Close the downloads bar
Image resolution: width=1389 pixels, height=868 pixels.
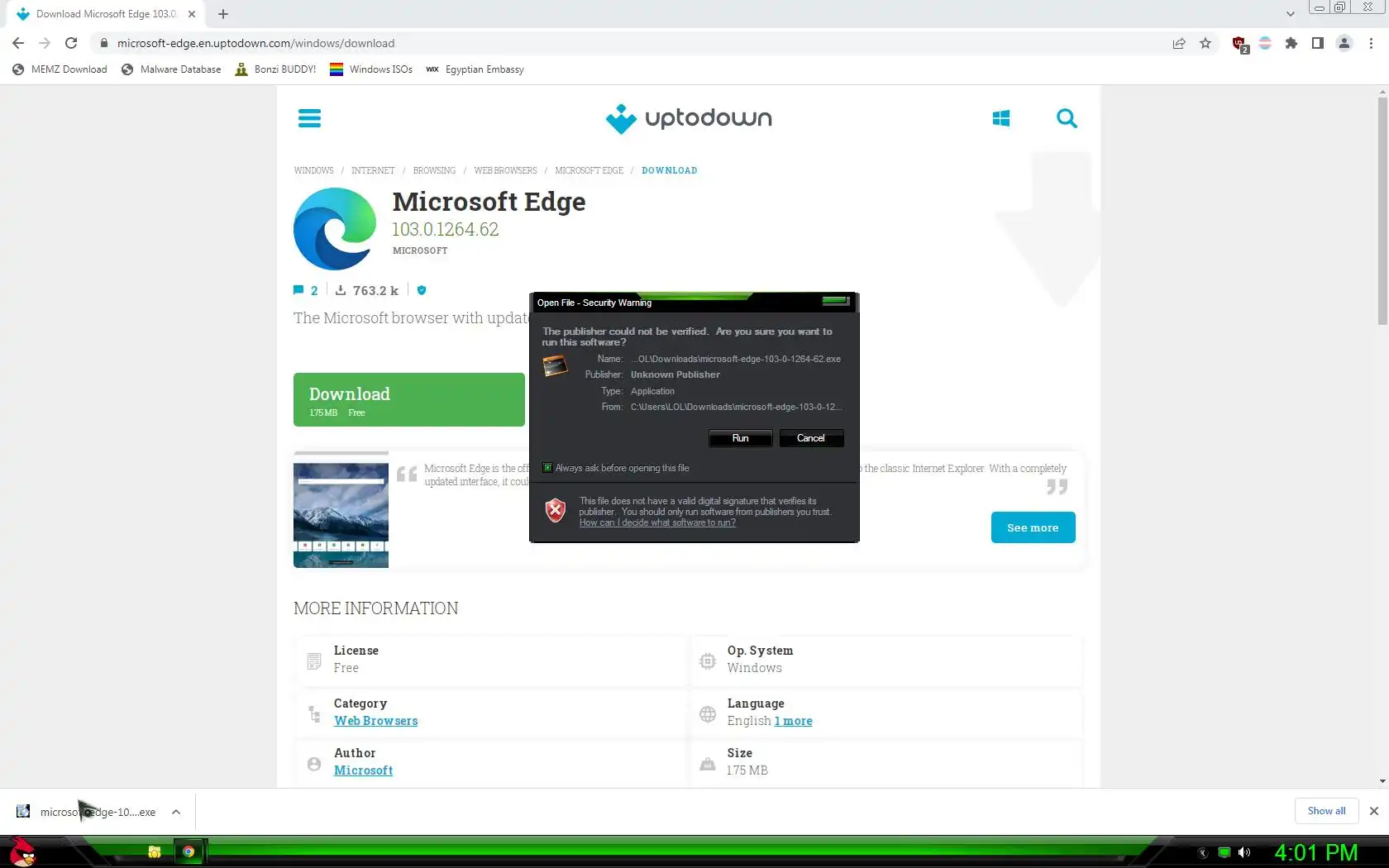(1374, 811)
